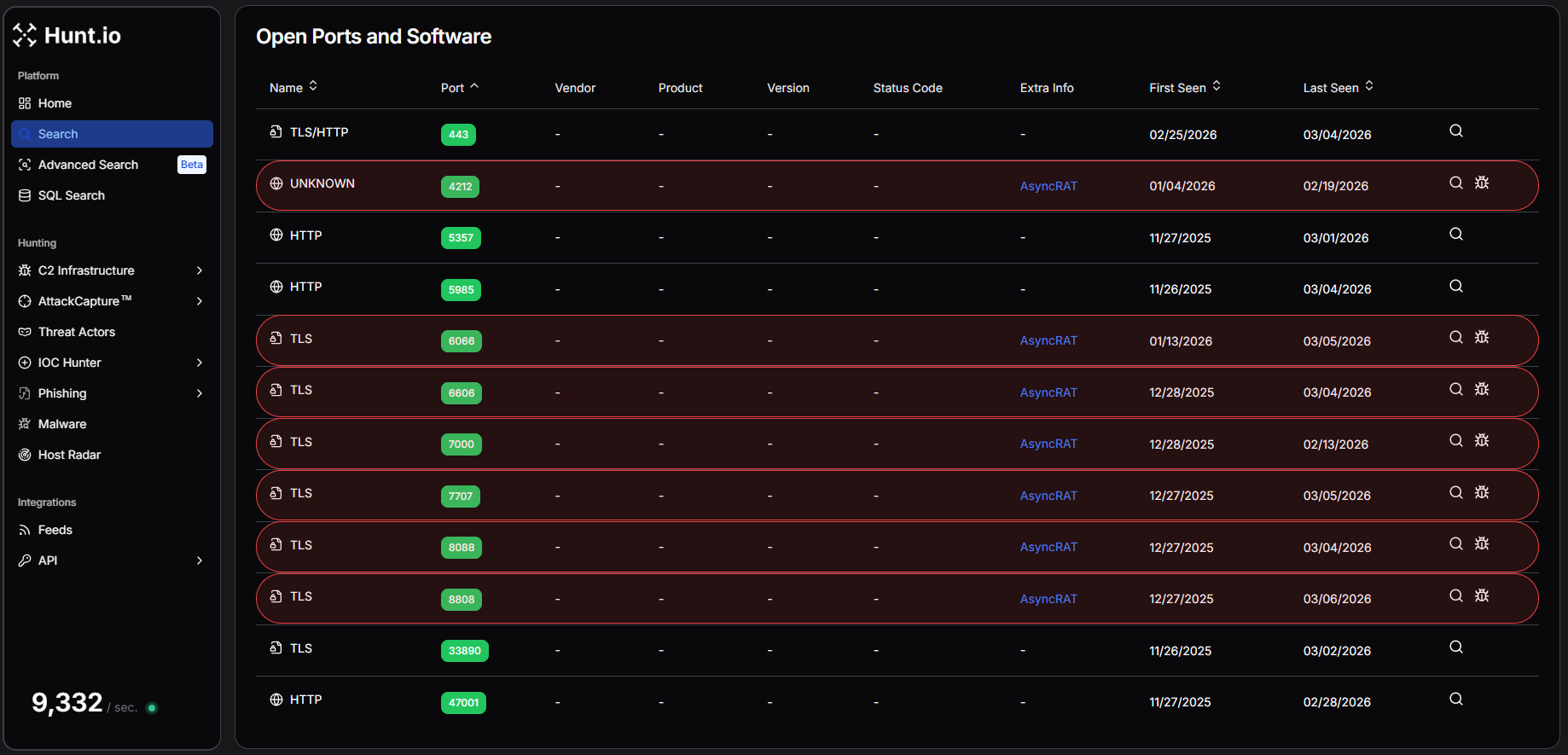Go to Threat Actors page
The image size is (1568, 755).
click(x=77, y=332)
